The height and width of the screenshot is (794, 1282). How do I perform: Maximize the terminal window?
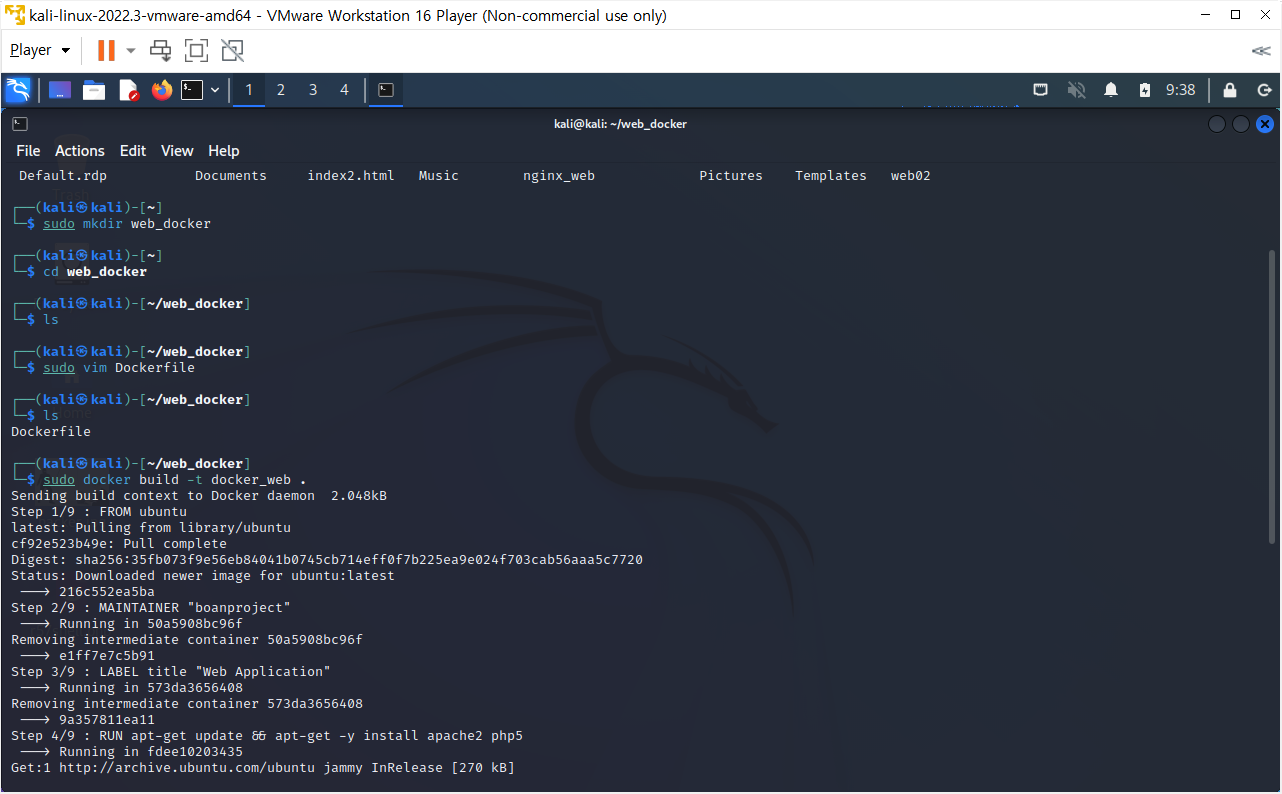point(1241,124)
